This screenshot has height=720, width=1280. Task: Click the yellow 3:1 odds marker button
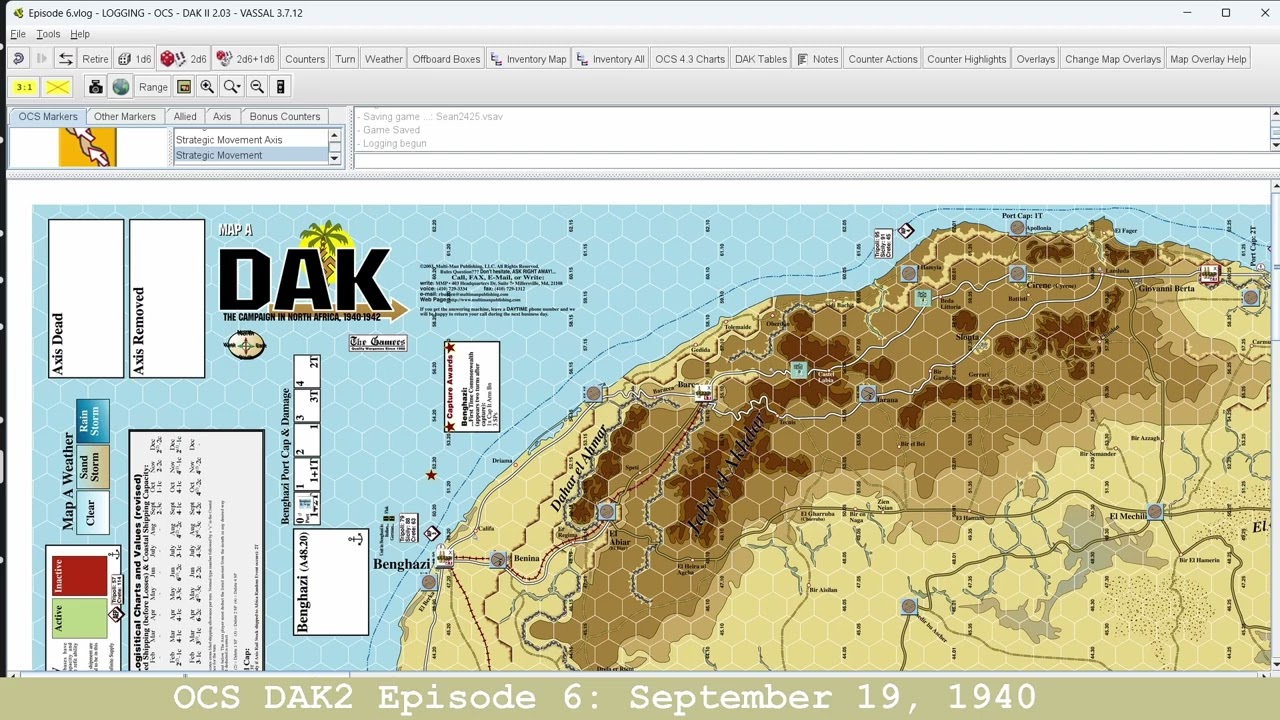tap(24, 87)
